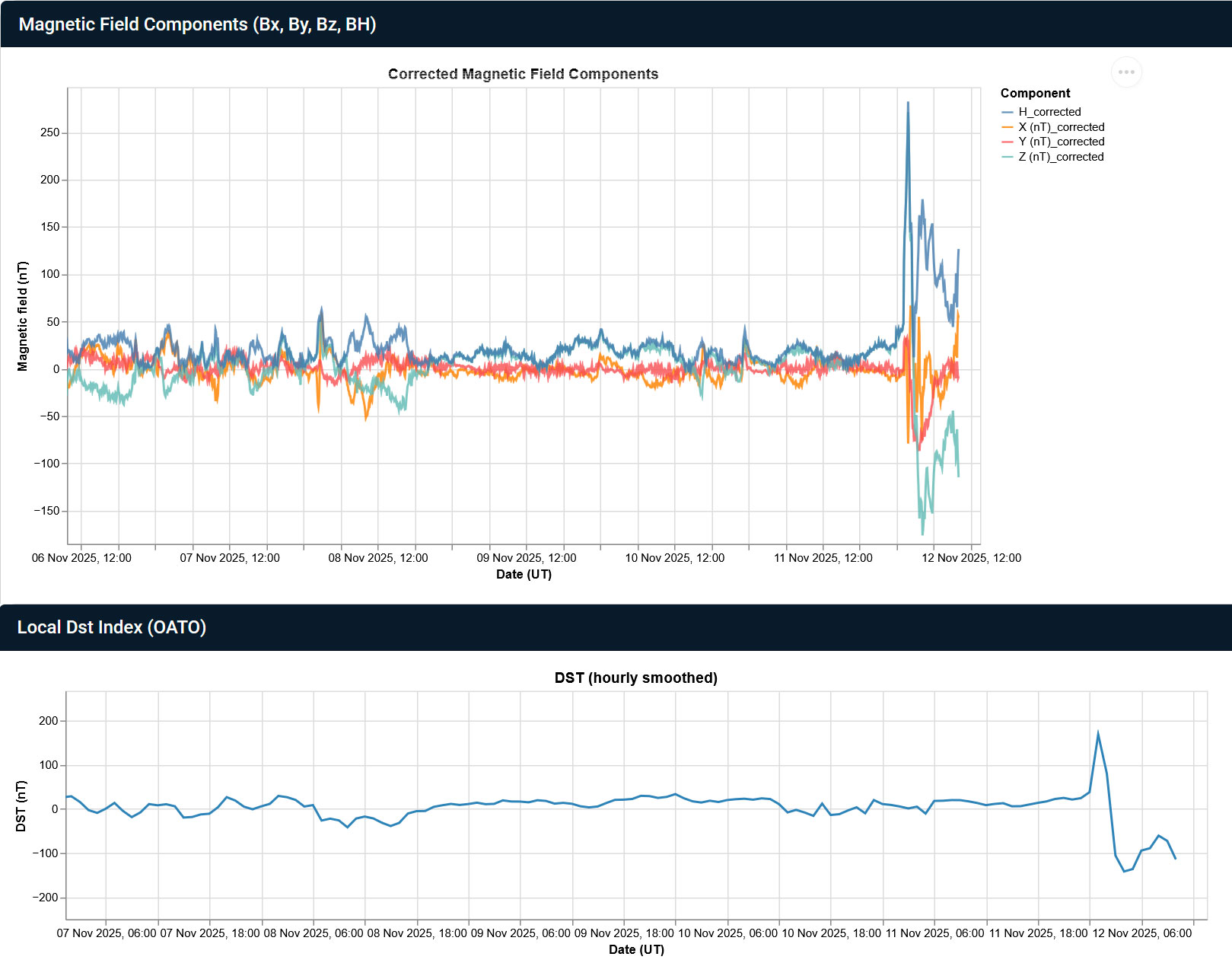Image resolution: width=1232 pixels, height=979 pixels.
Task: Click the red Y (nT)_corrected legend symbol
Action: [1008, 142]
